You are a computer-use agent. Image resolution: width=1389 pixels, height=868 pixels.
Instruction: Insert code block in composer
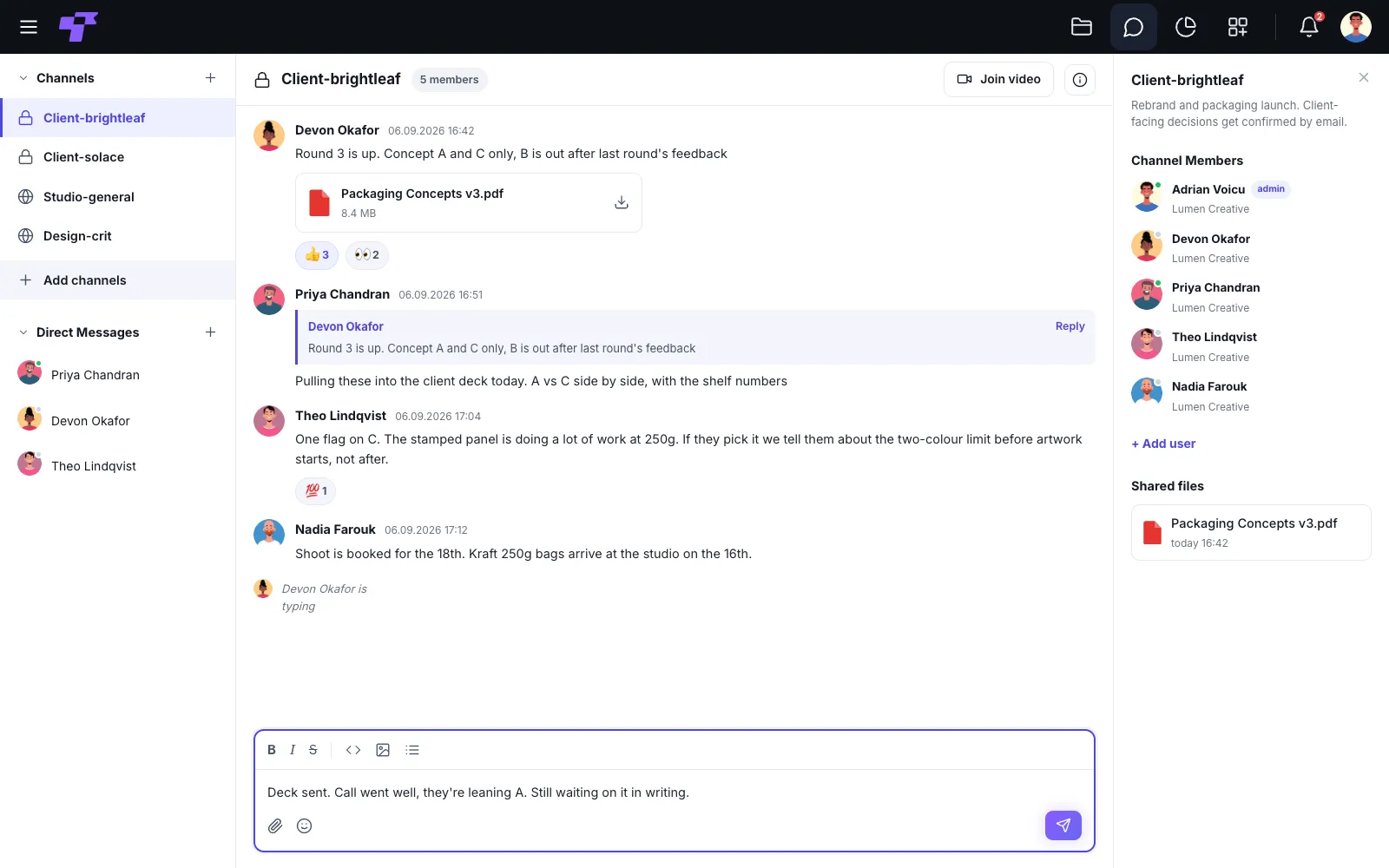click(x=353, y=750)
